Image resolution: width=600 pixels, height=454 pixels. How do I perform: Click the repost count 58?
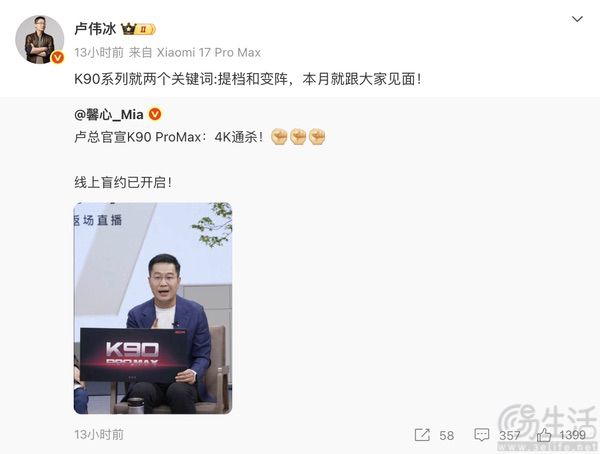(x=447, y=435)
